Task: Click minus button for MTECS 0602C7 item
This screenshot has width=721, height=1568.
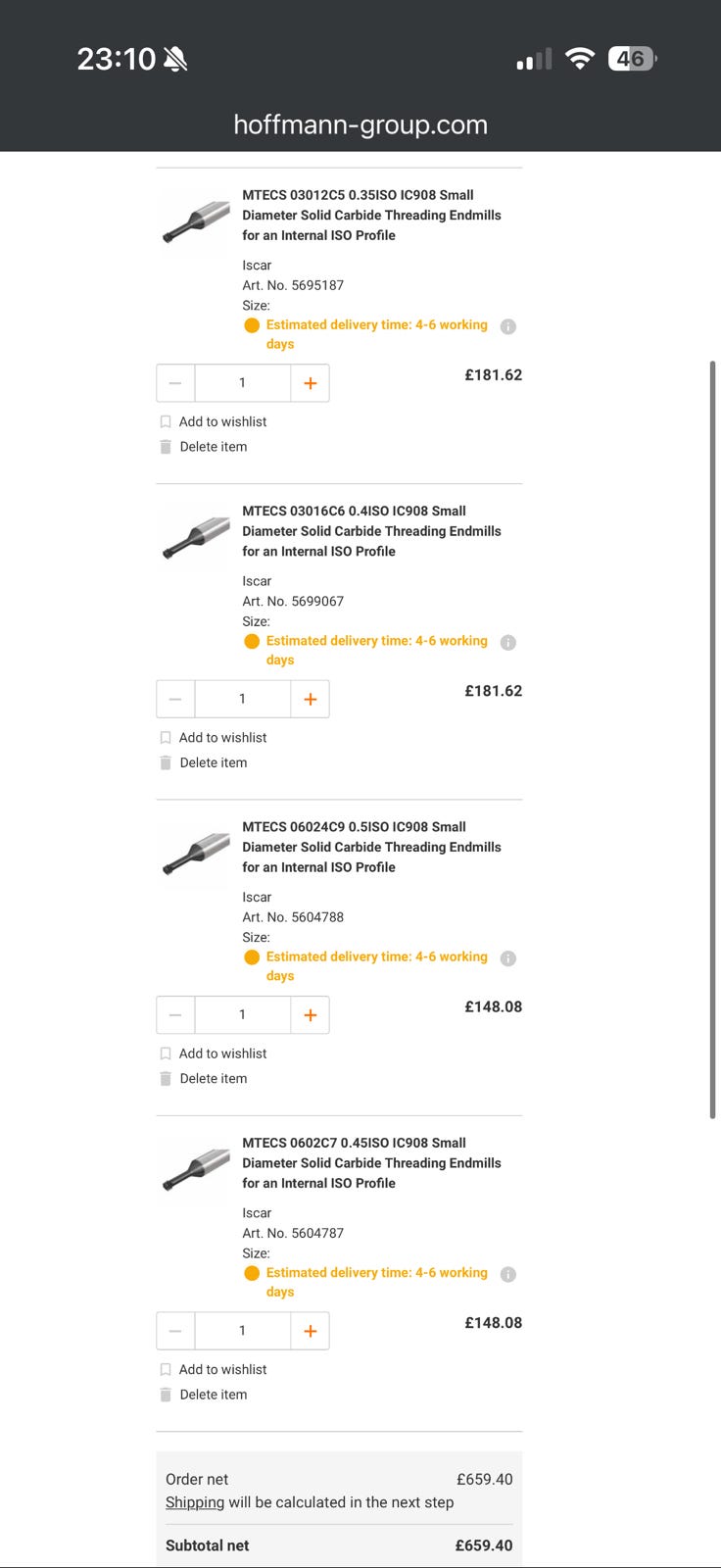Action: (x=175, y=1331)
